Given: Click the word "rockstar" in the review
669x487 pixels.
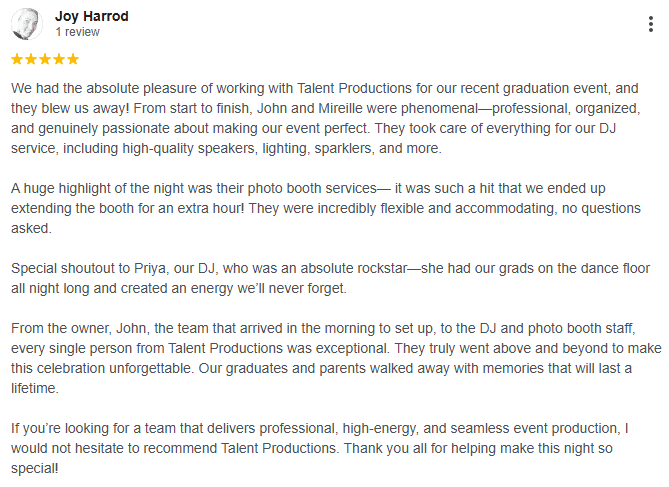Looking at the screenshot, I should [x=378, y=269].
